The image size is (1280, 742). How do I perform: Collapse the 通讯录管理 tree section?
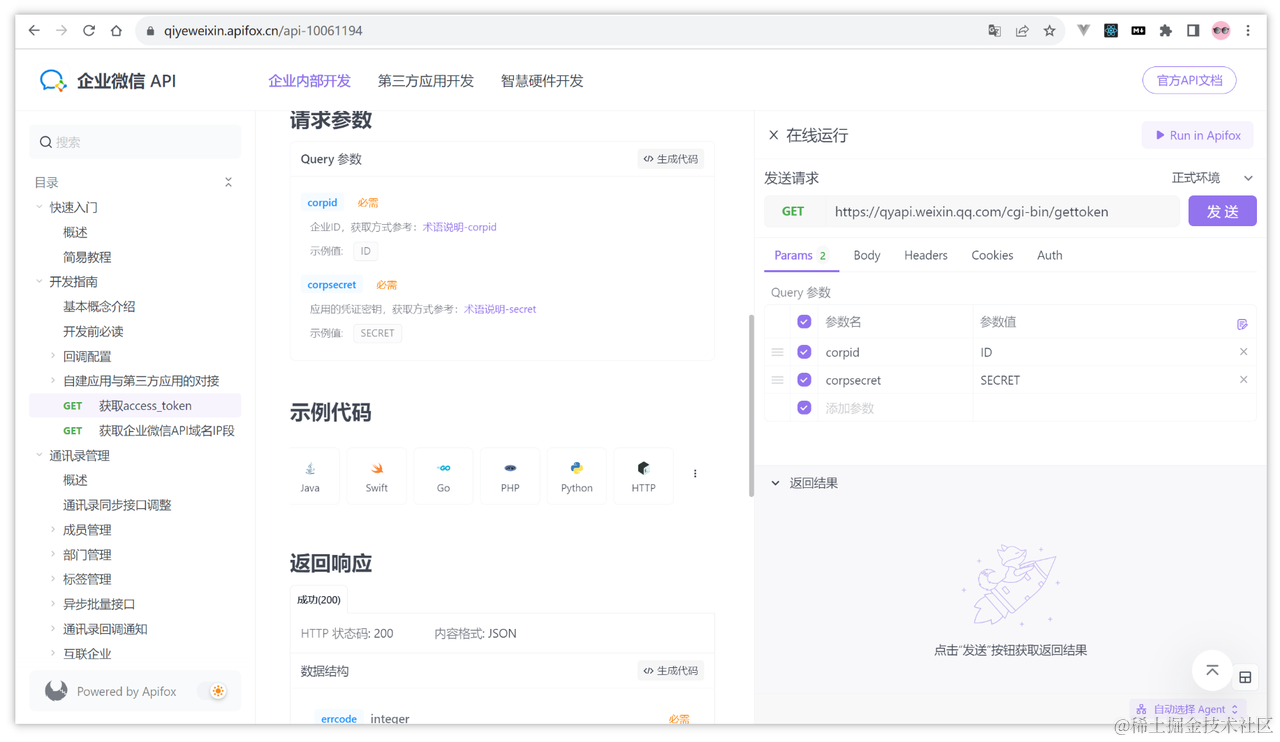click(x=39, y=455)
